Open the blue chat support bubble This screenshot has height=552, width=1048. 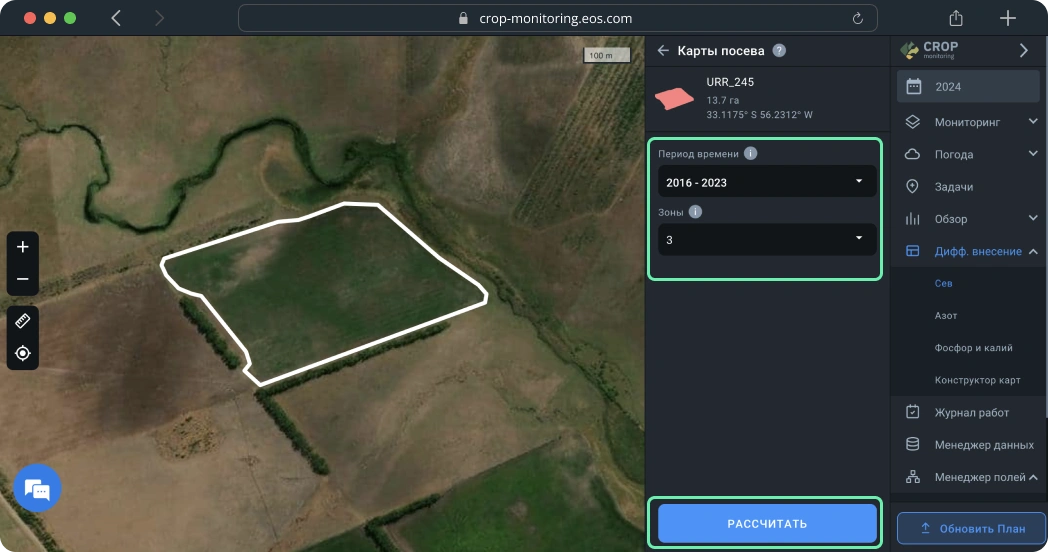[x=37, y=489]
